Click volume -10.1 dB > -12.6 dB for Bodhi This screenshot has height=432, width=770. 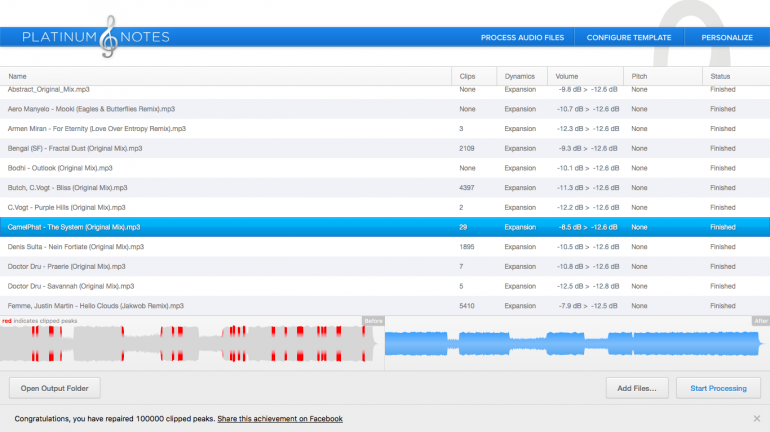click(588, 168)
